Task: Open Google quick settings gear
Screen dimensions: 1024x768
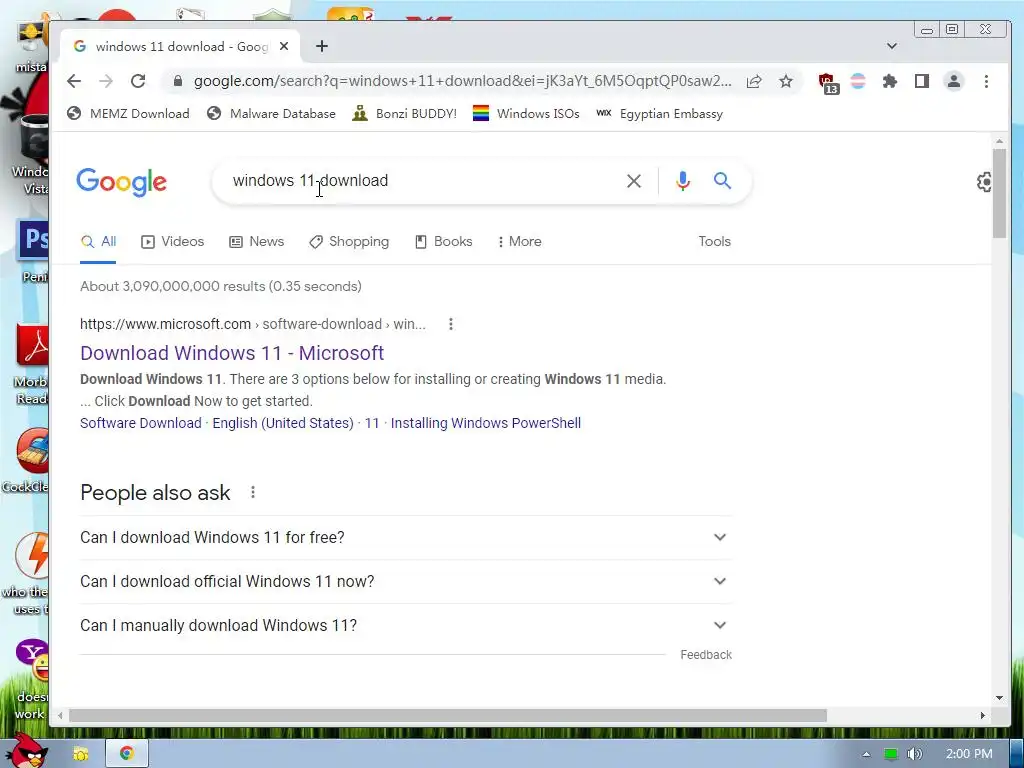Action: coord(984,182)
